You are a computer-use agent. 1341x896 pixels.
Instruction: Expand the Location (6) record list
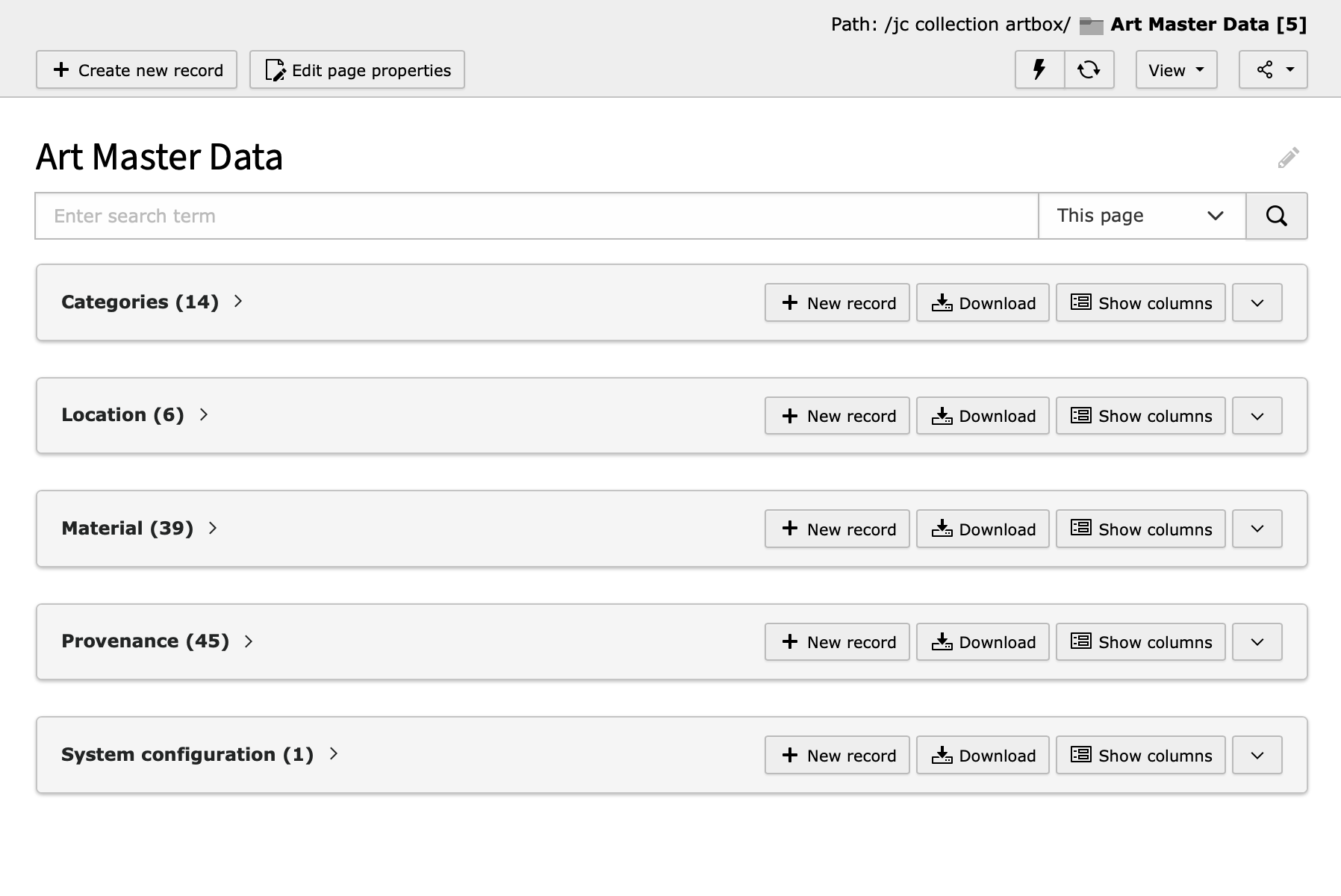click(x=204, y=415)
